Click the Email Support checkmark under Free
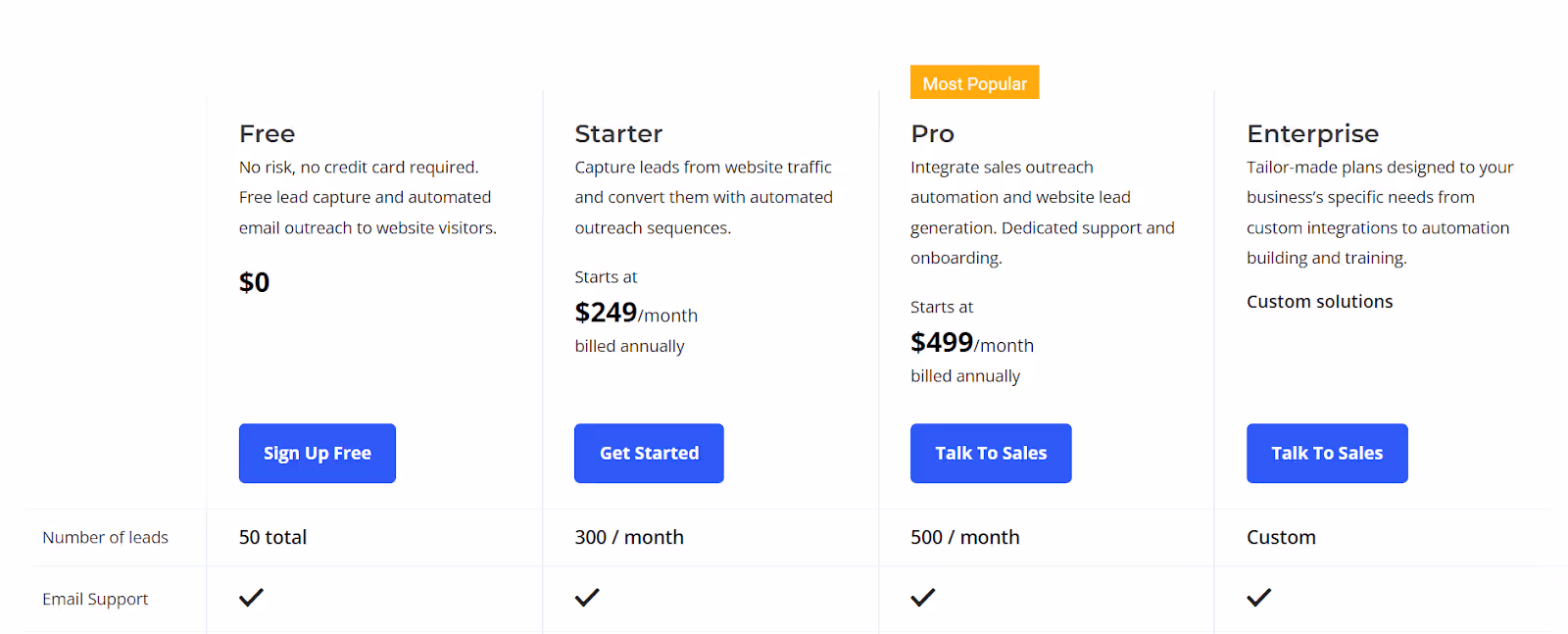 coord(251,598)
